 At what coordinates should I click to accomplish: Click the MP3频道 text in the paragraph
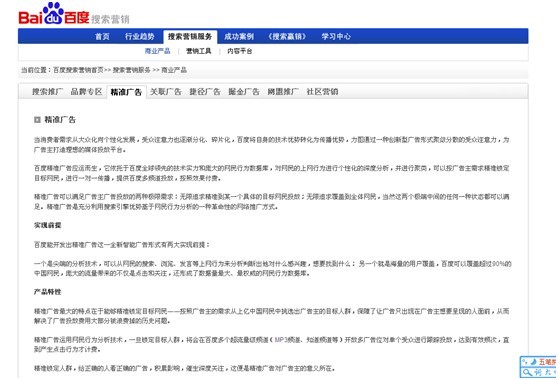click(x=288, y=340)
